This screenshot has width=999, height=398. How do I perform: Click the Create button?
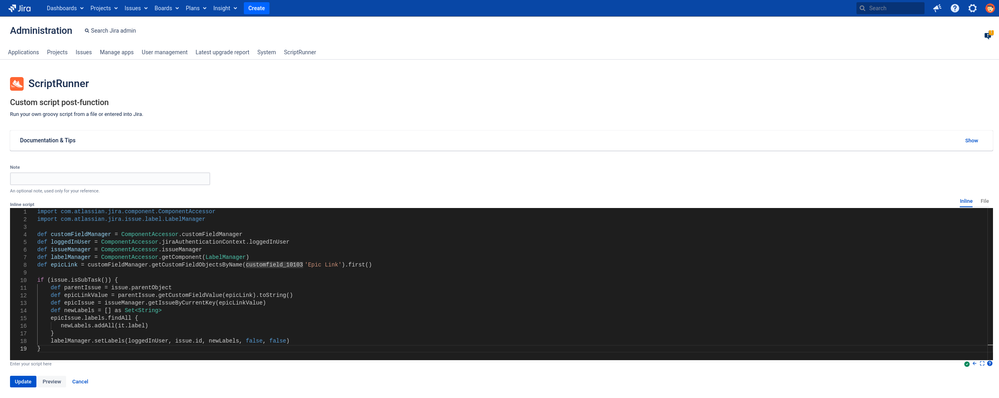coord(257,8)
